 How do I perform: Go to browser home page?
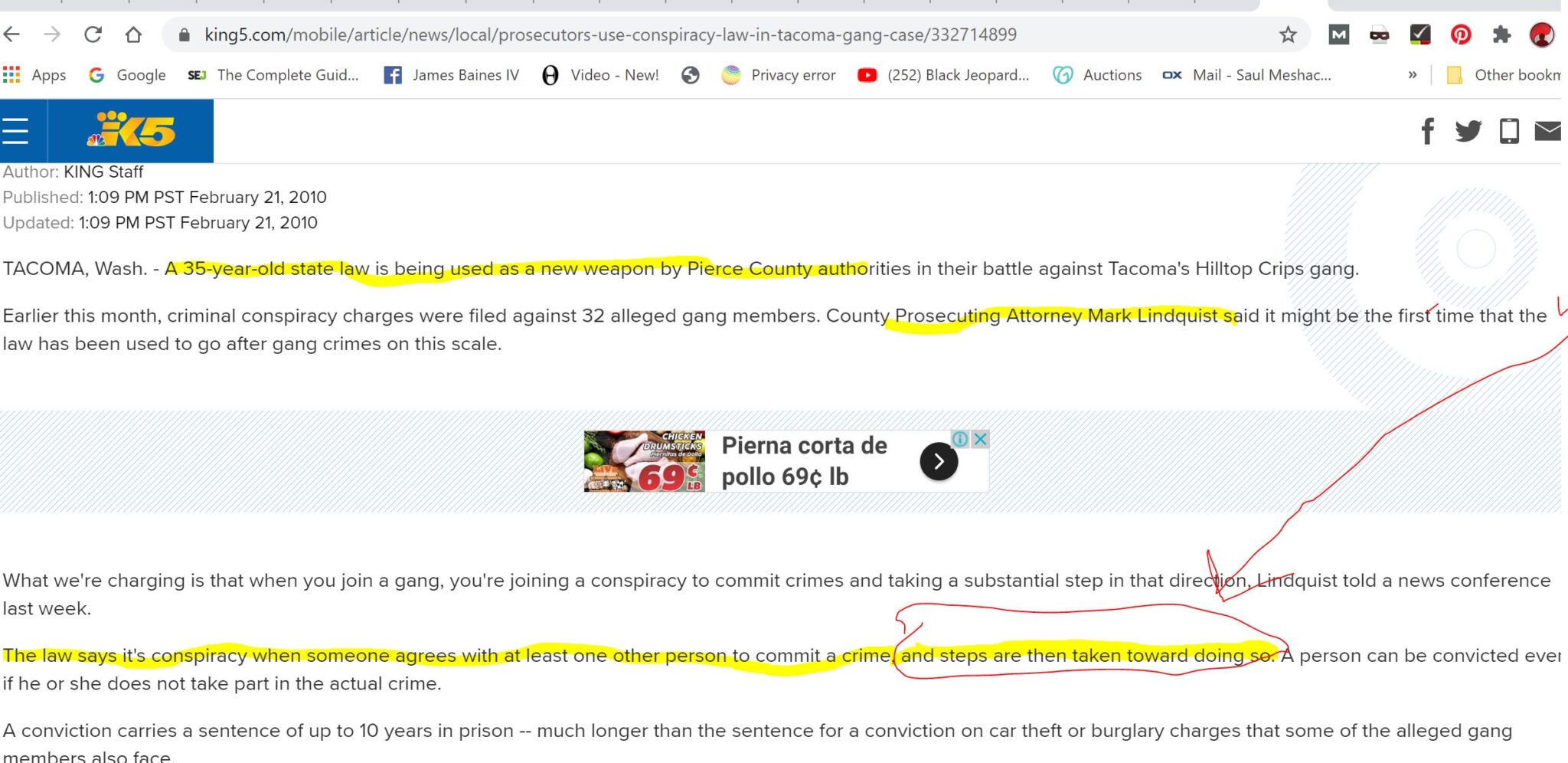[x=133, y=34]
